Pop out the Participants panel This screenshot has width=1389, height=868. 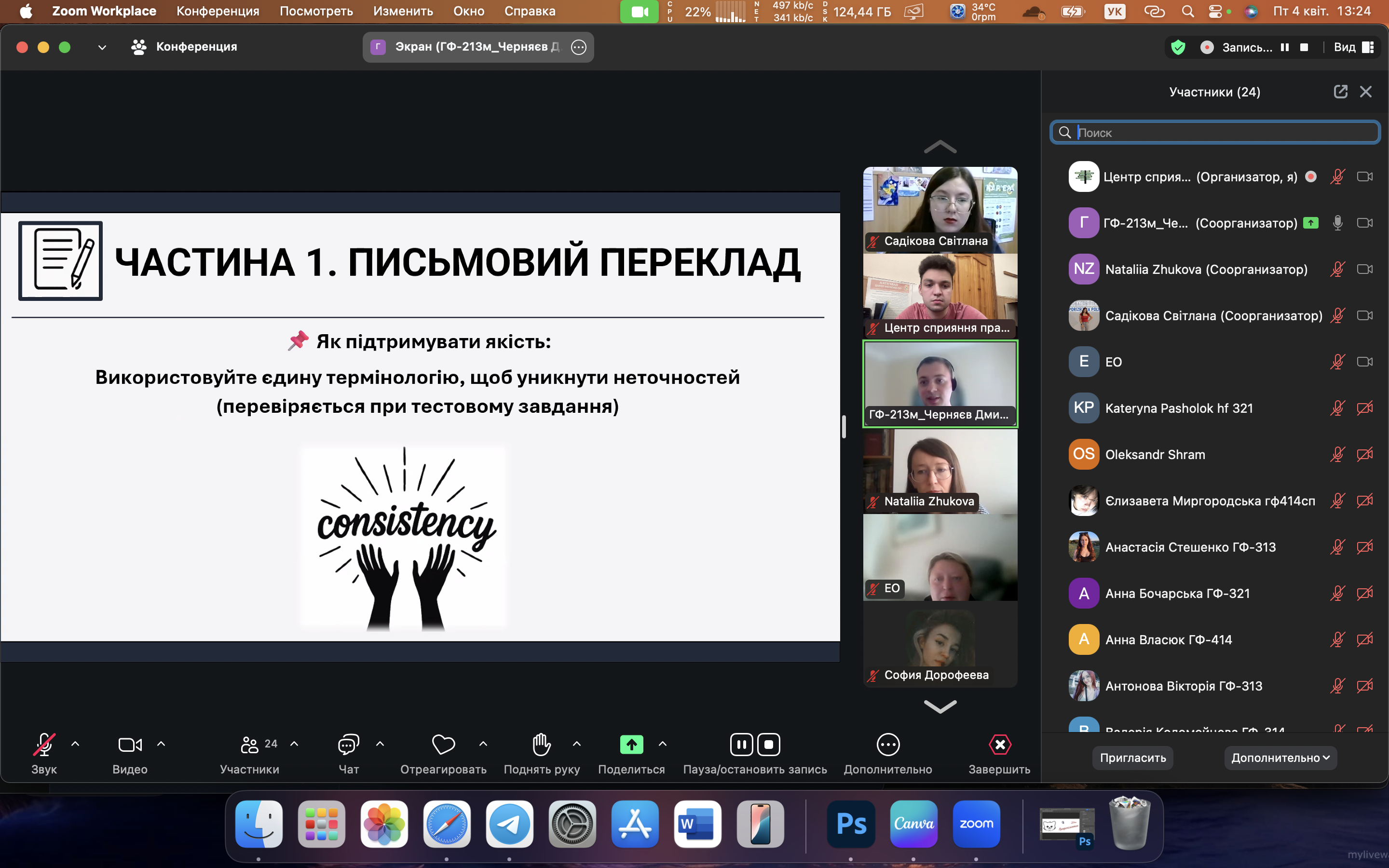pyautogui.click(x=1340, y=92)
